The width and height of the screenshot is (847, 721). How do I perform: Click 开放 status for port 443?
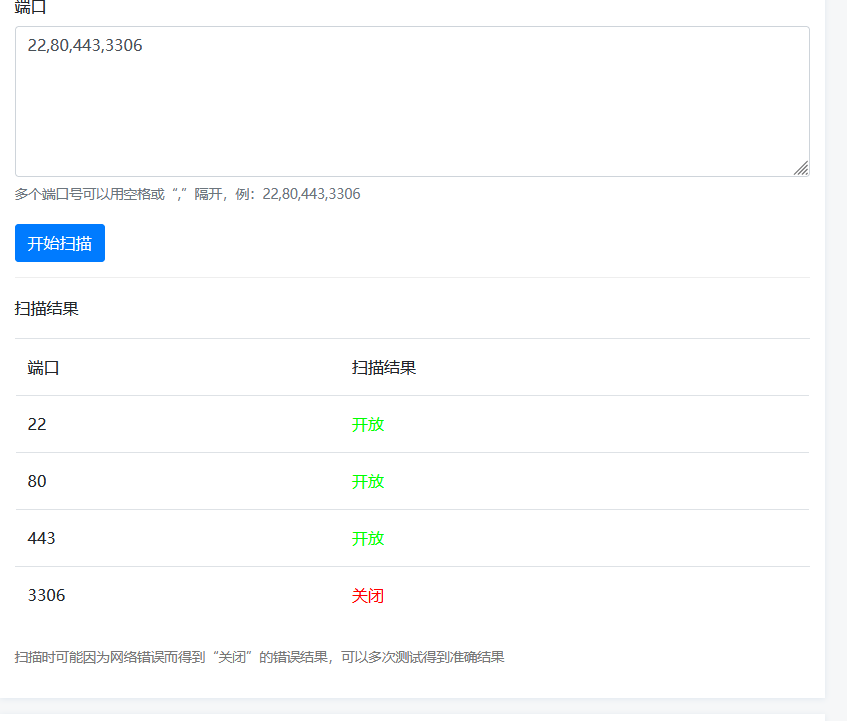(x=368, y=538)
